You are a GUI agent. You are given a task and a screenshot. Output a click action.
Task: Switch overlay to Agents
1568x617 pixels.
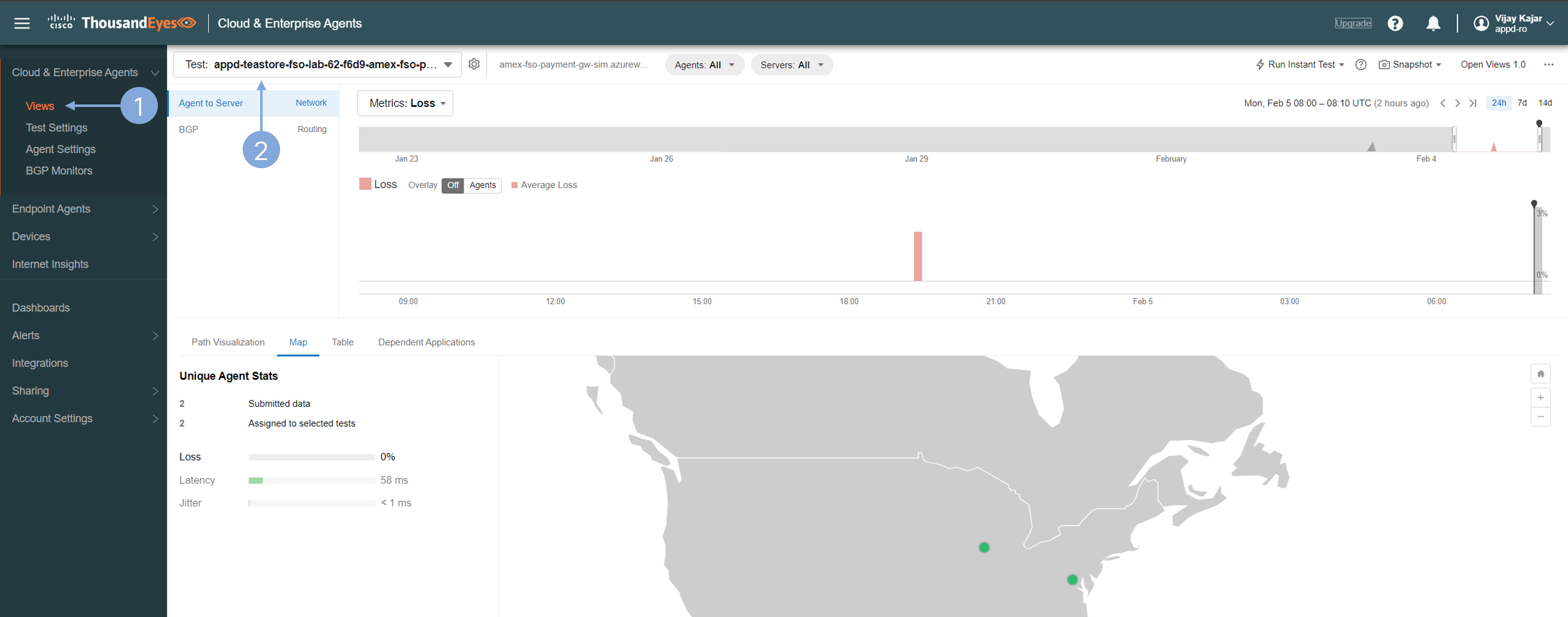pos(482,185)
